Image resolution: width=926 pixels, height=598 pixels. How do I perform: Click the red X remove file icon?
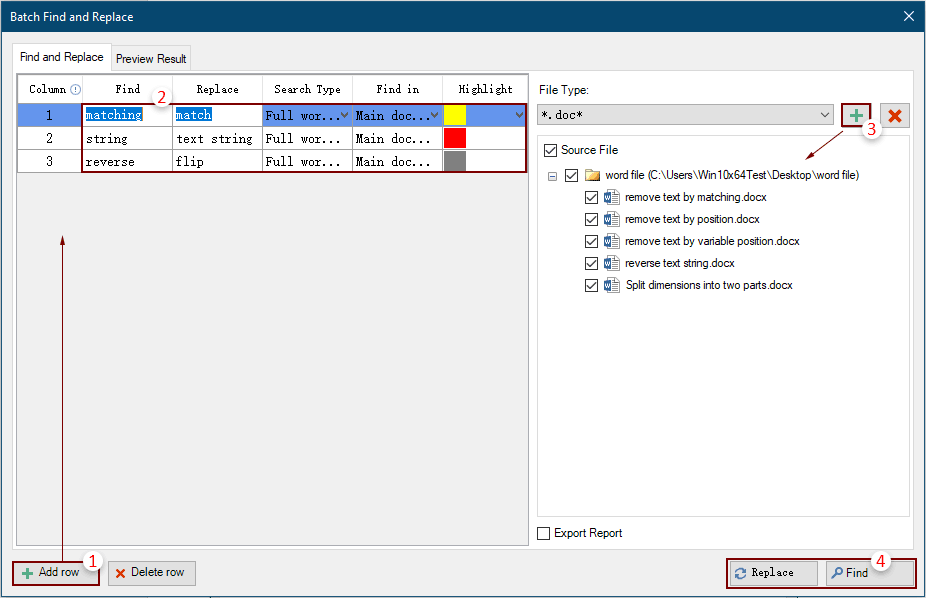pyautogui.click(x=894, y=116)
